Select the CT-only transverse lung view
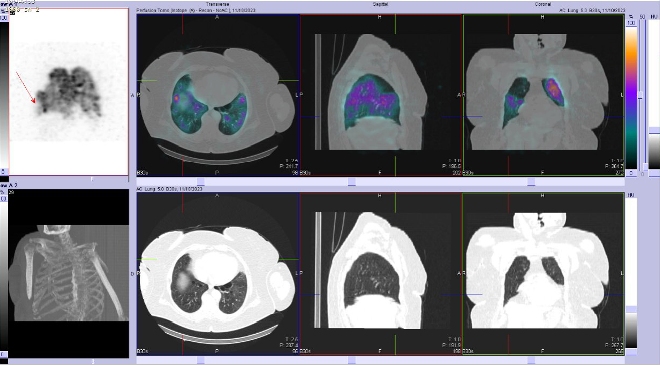The image size is (660, 365). tap(218, 274)
